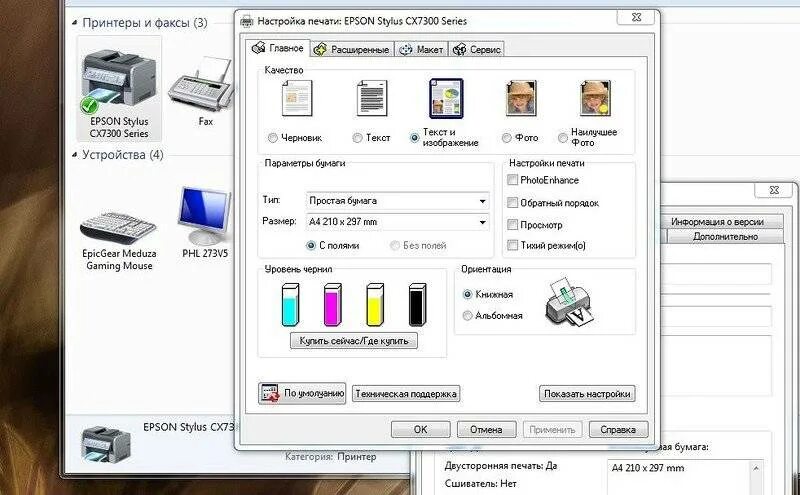
Task: Click the Техническая поддержка button
Action: [x=406, y=394]
